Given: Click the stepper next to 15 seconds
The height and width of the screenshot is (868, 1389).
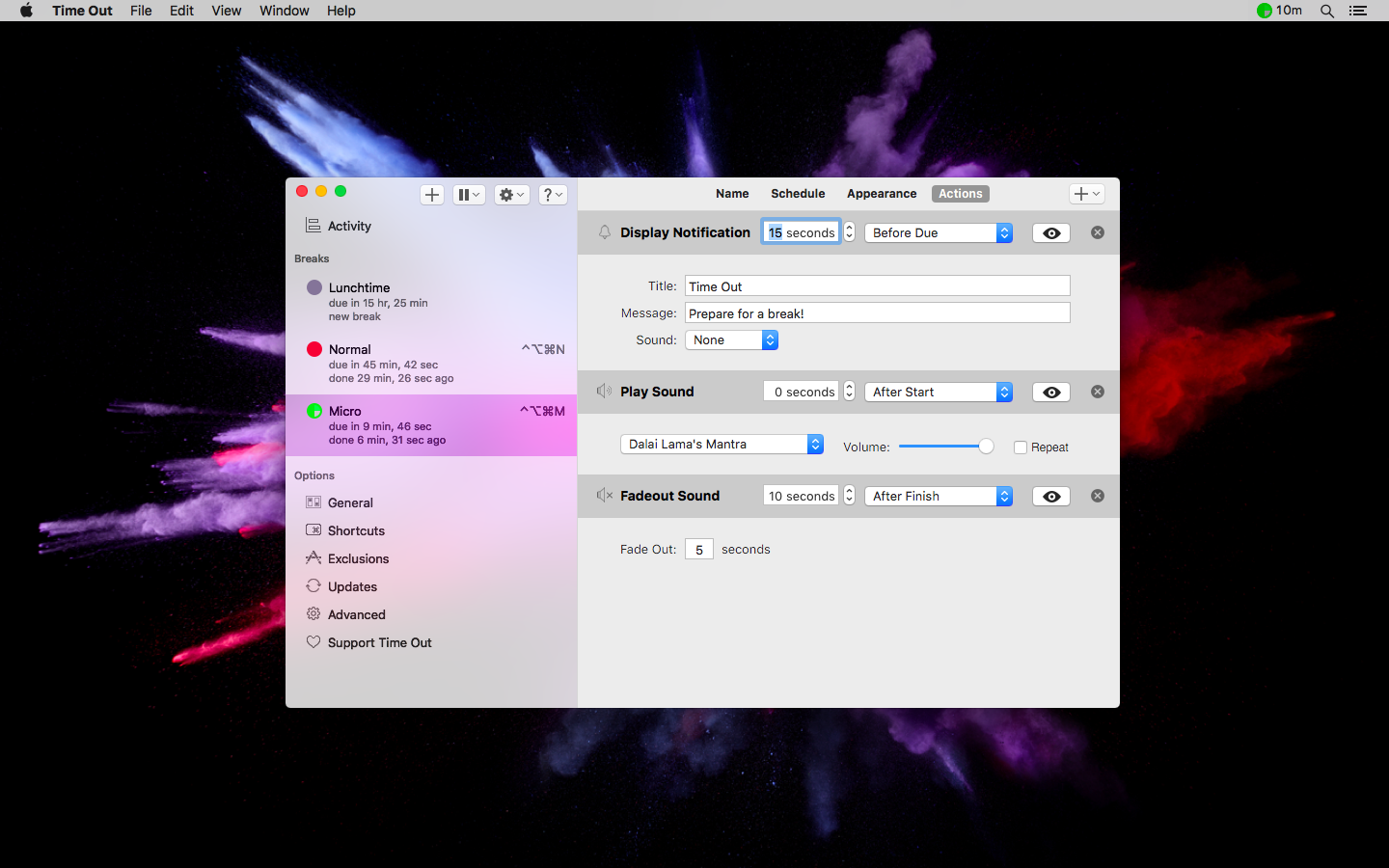Looking at the screenshot, I should (x=849, y=232).
